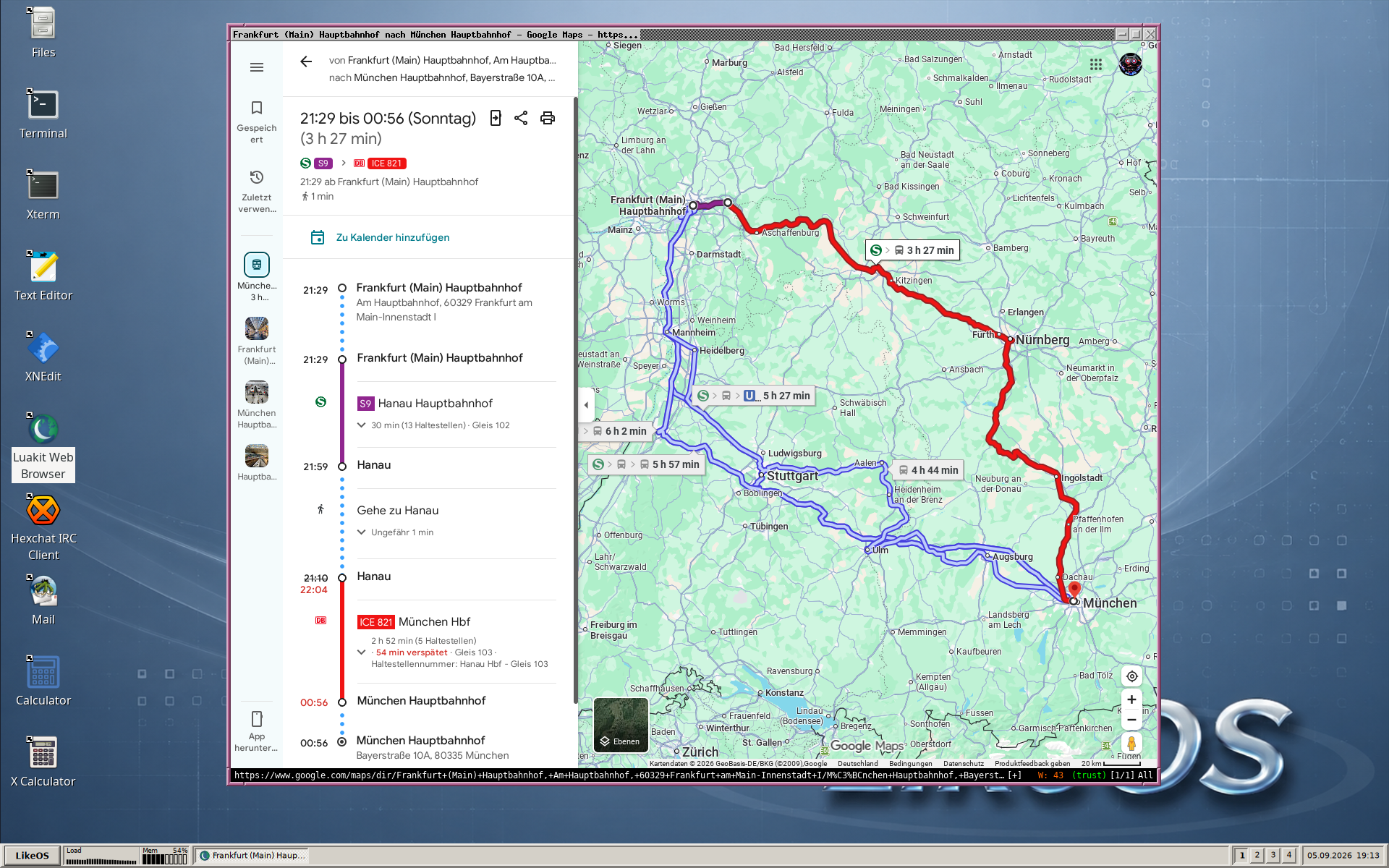This screenshot has width=1389, height=868.
Task: Click the ICE 821 train badge
Action: pos(376,622)
